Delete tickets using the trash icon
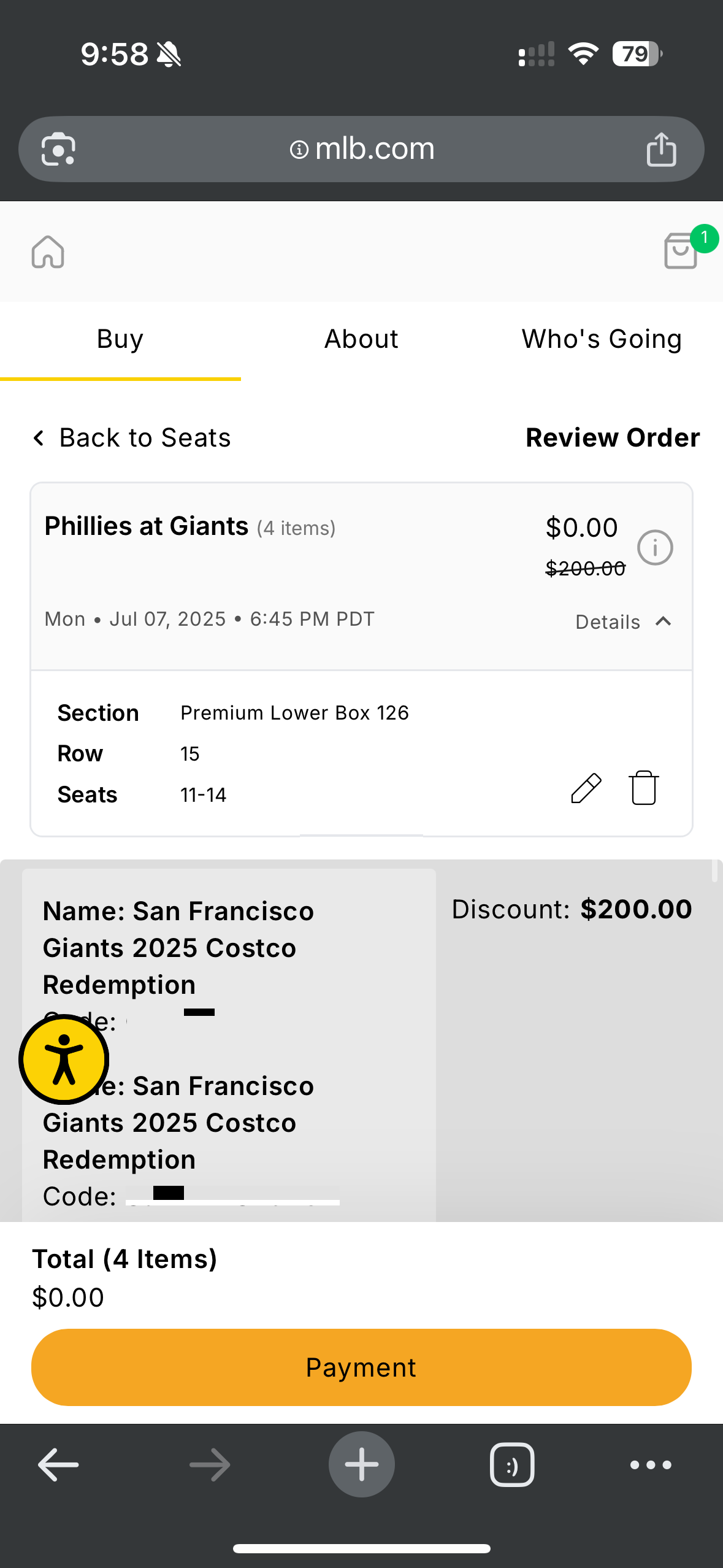This screenshot has width=723, height=1568. point(643,788)
